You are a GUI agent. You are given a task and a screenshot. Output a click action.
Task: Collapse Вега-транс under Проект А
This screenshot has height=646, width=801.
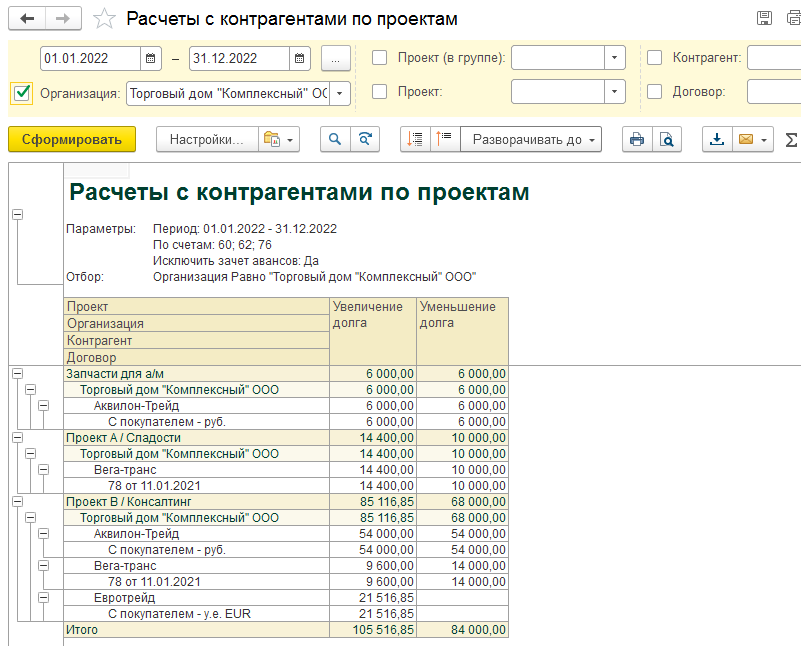pyautogui.click(x=43, y=469)
